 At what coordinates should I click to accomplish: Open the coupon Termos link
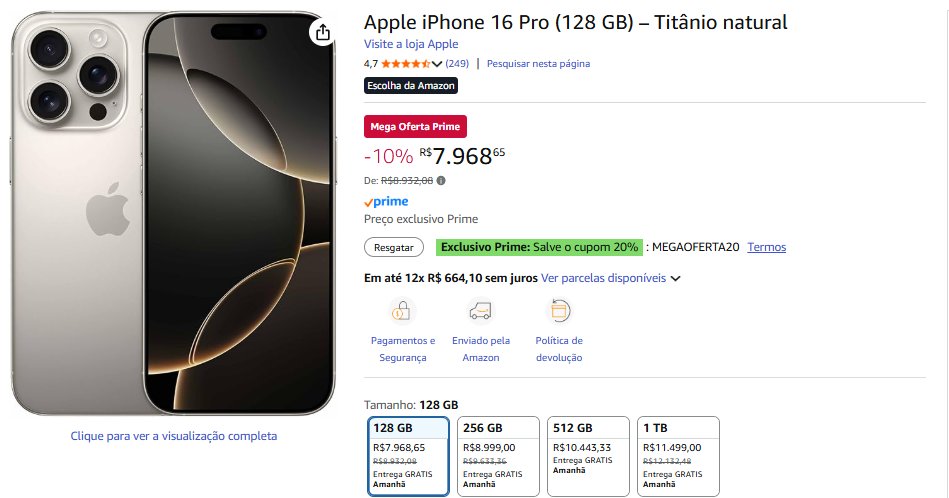point(766,247)
